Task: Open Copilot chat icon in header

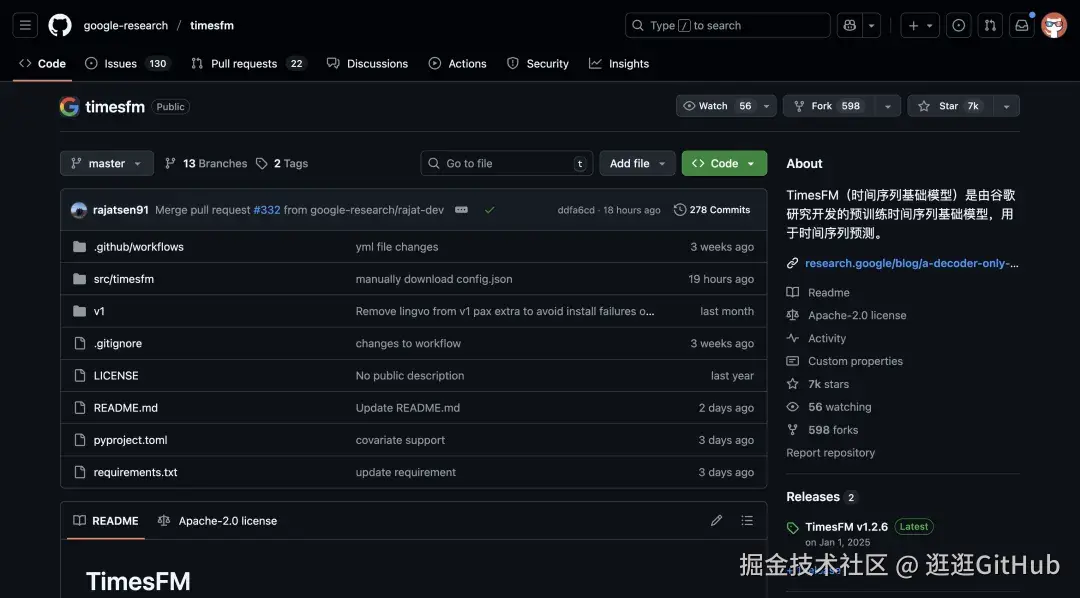Action: (x=849, y=25)
